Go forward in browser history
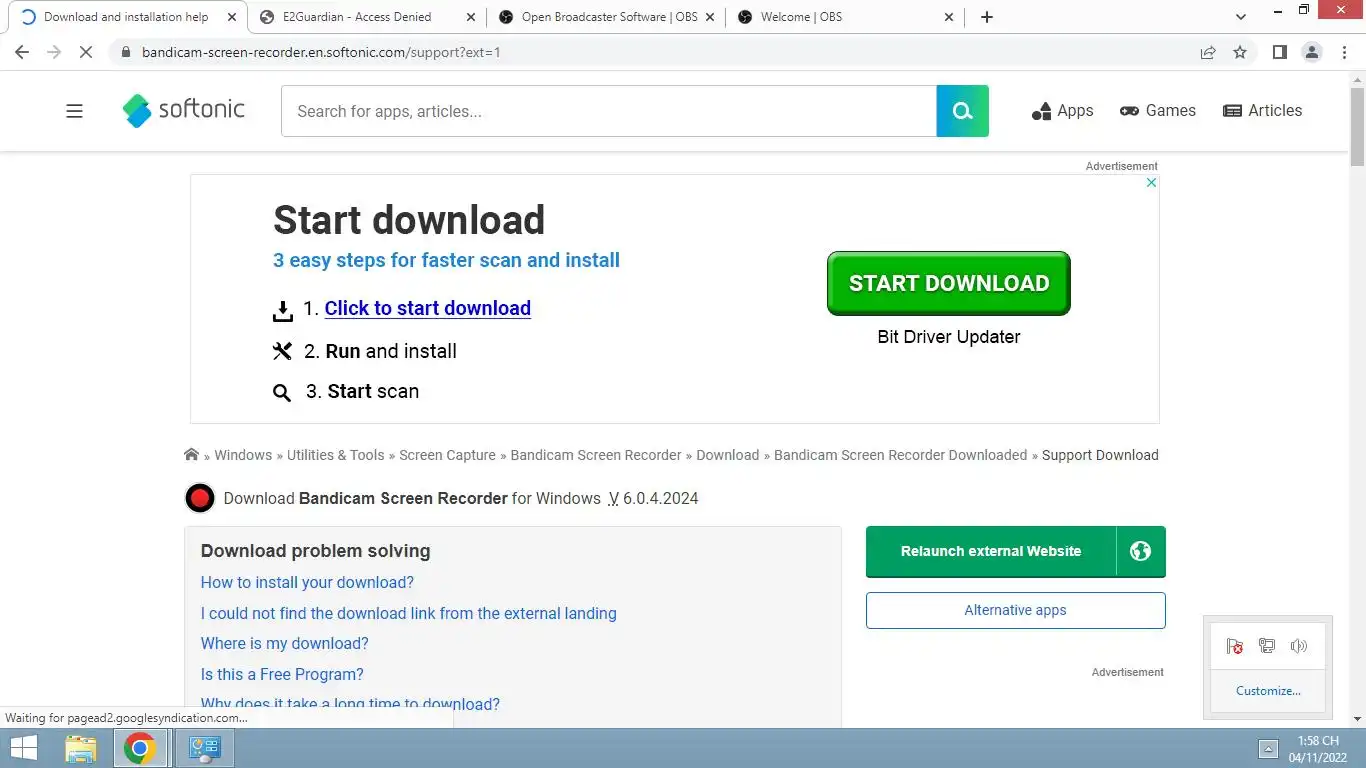1366x768 pixels. click(54, 52)
